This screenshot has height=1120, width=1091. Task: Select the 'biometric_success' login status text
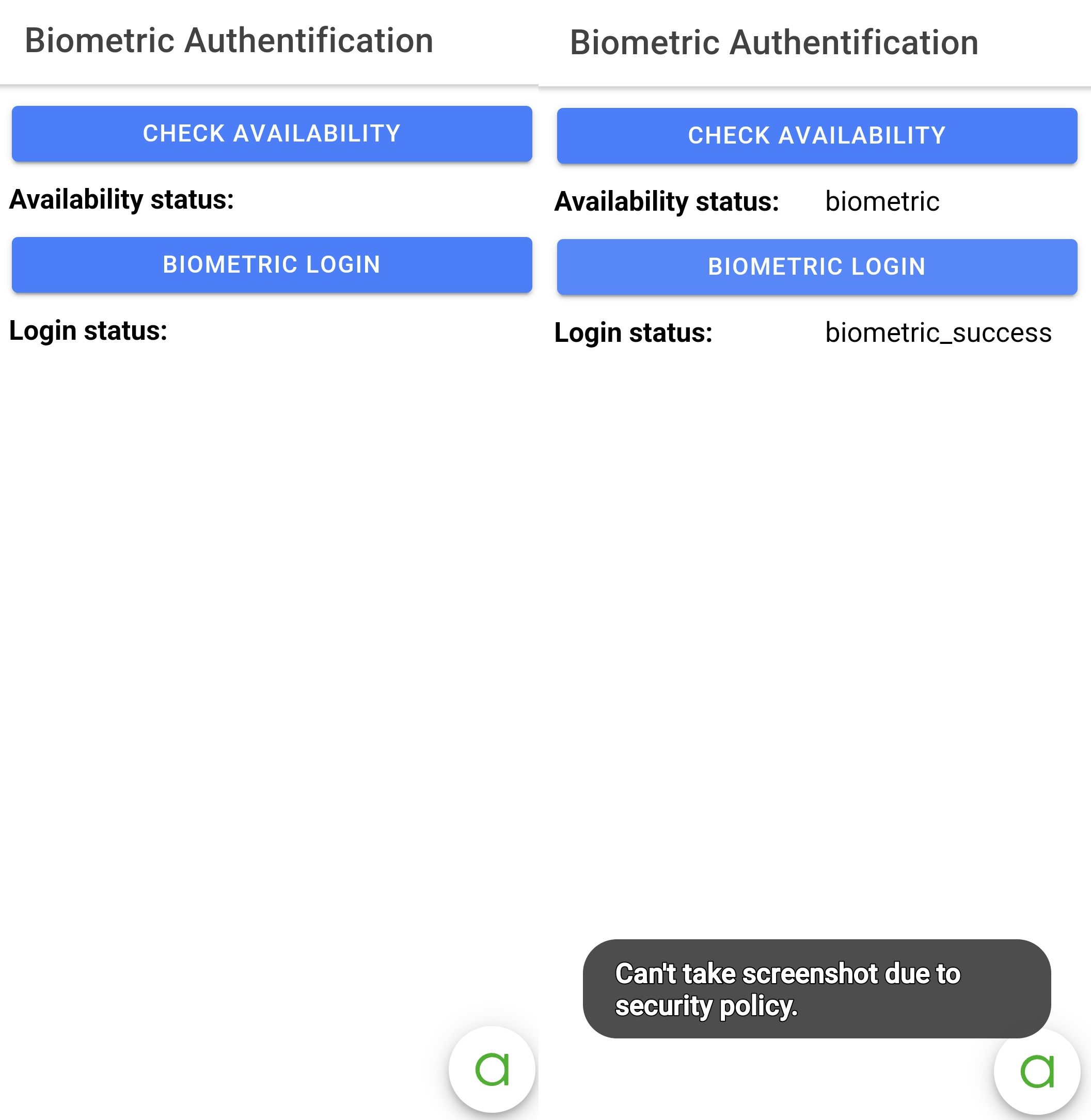click(x=939, y=333)
